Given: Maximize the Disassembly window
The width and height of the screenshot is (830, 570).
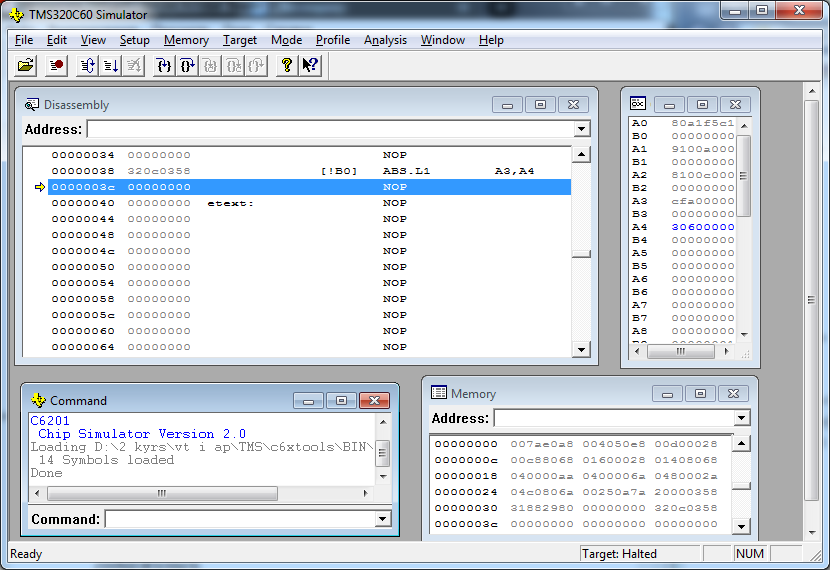Looking at the screenshot, I should pyautogui.click(x=540, y=104).
